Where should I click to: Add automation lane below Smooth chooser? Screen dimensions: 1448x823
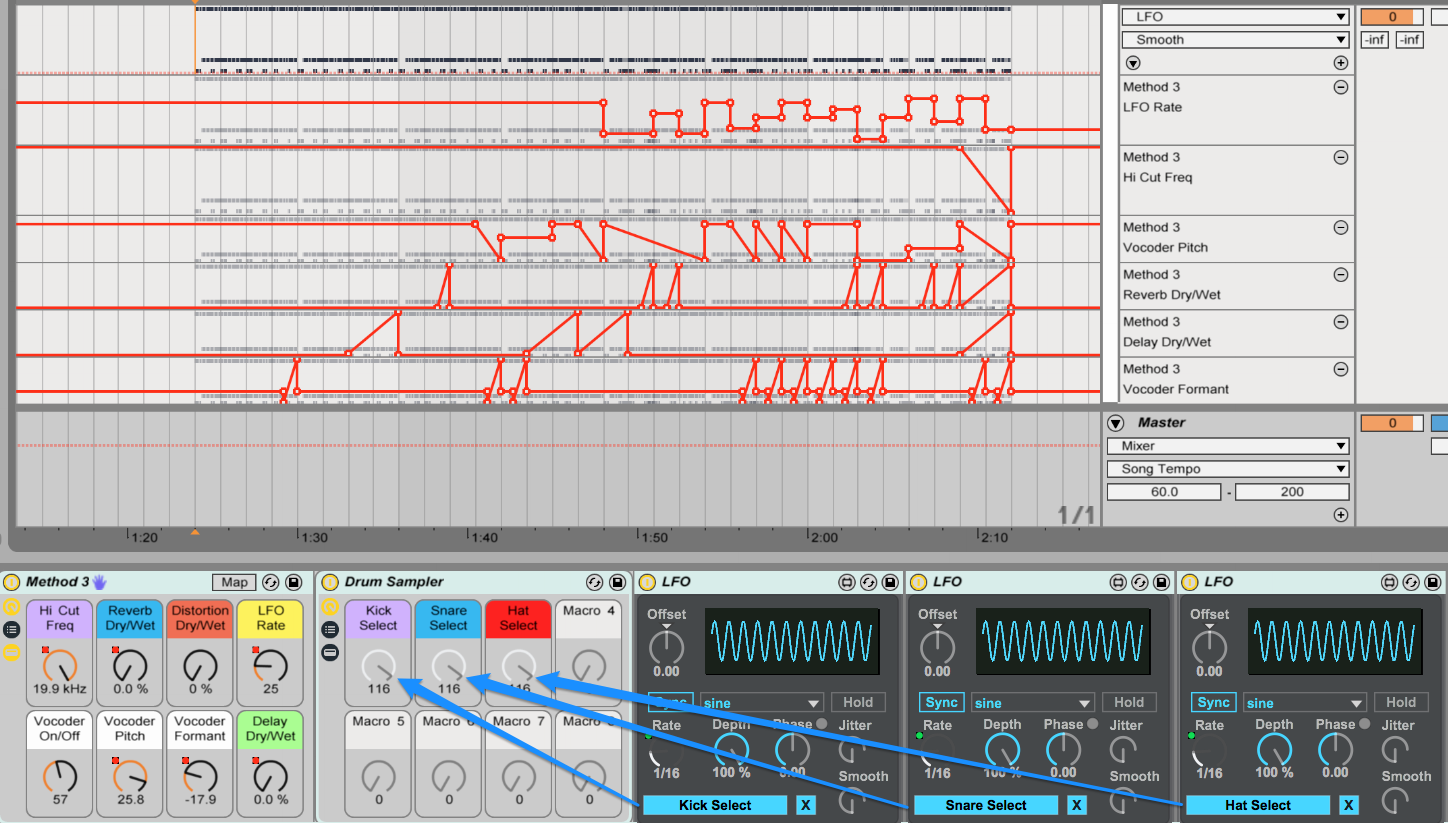tap(1340, 63)
